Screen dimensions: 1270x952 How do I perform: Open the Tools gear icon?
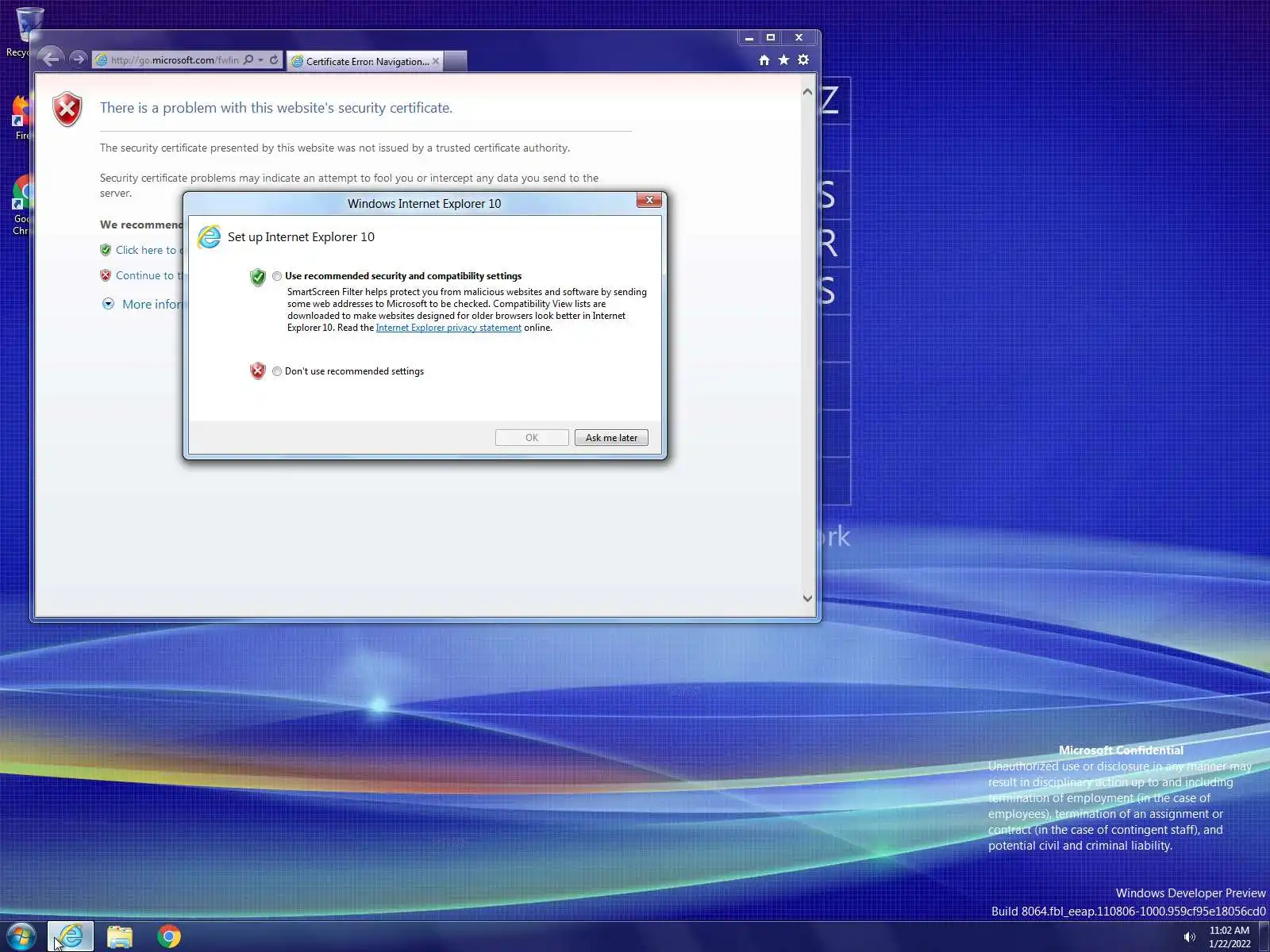pos(803,60)
